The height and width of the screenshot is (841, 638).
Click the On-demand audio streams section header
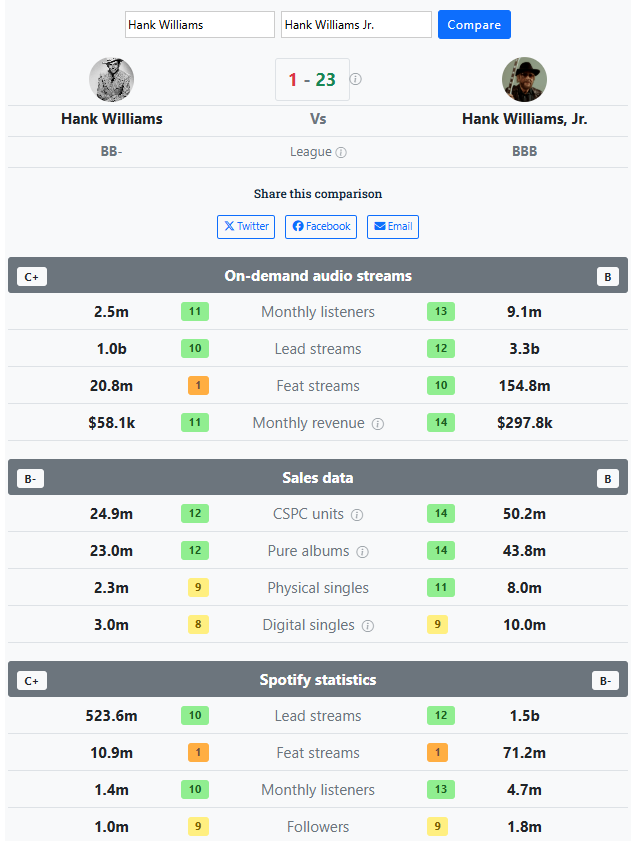(x=318, y=275)
